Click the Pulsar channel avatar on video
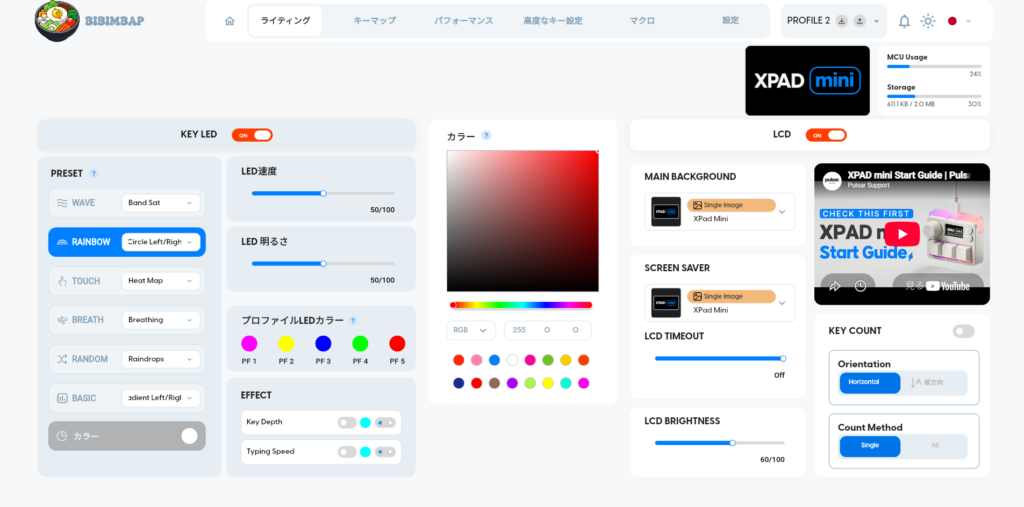Screen dimensions: 1024x507 [832, 181]
